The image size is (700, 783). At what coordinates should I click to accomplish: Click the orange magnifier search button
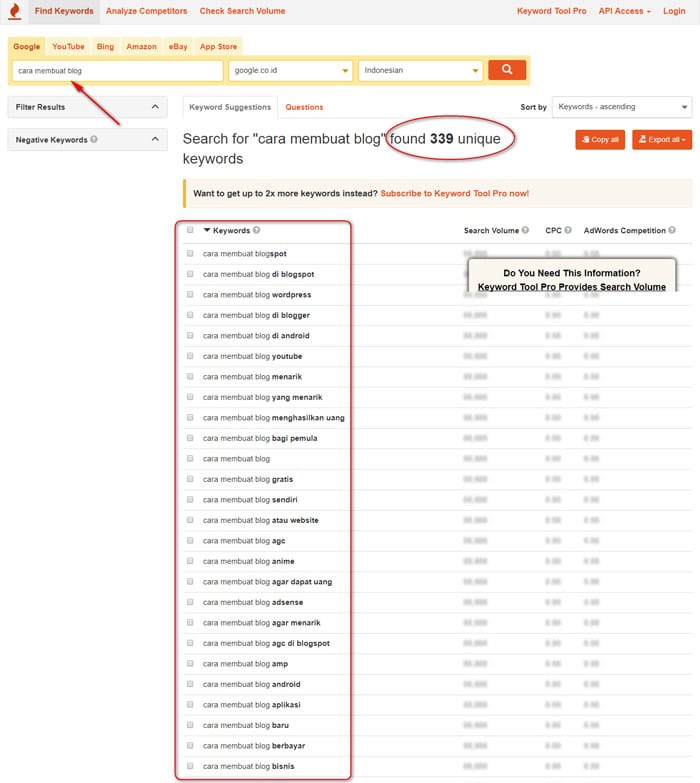tap(506, 70)
